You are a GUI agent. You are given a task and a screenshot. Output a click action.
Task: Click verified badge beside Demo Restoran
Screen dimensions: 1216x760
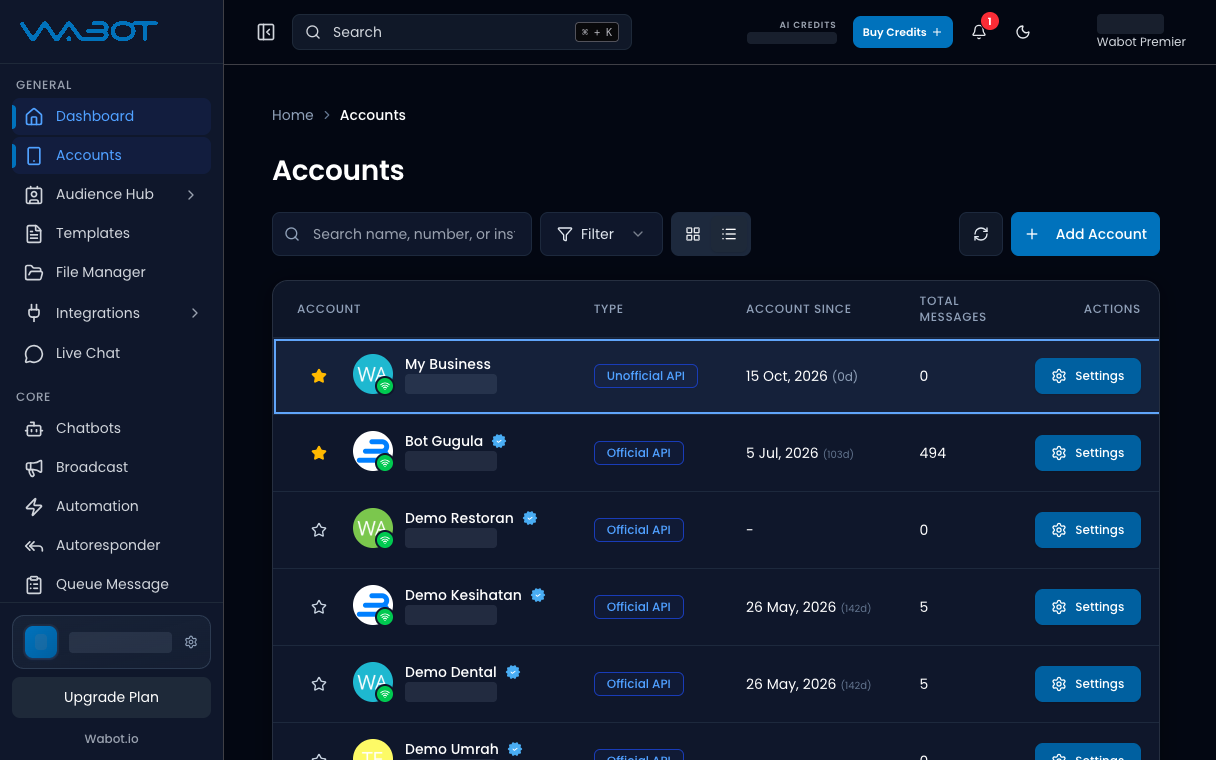530,518
